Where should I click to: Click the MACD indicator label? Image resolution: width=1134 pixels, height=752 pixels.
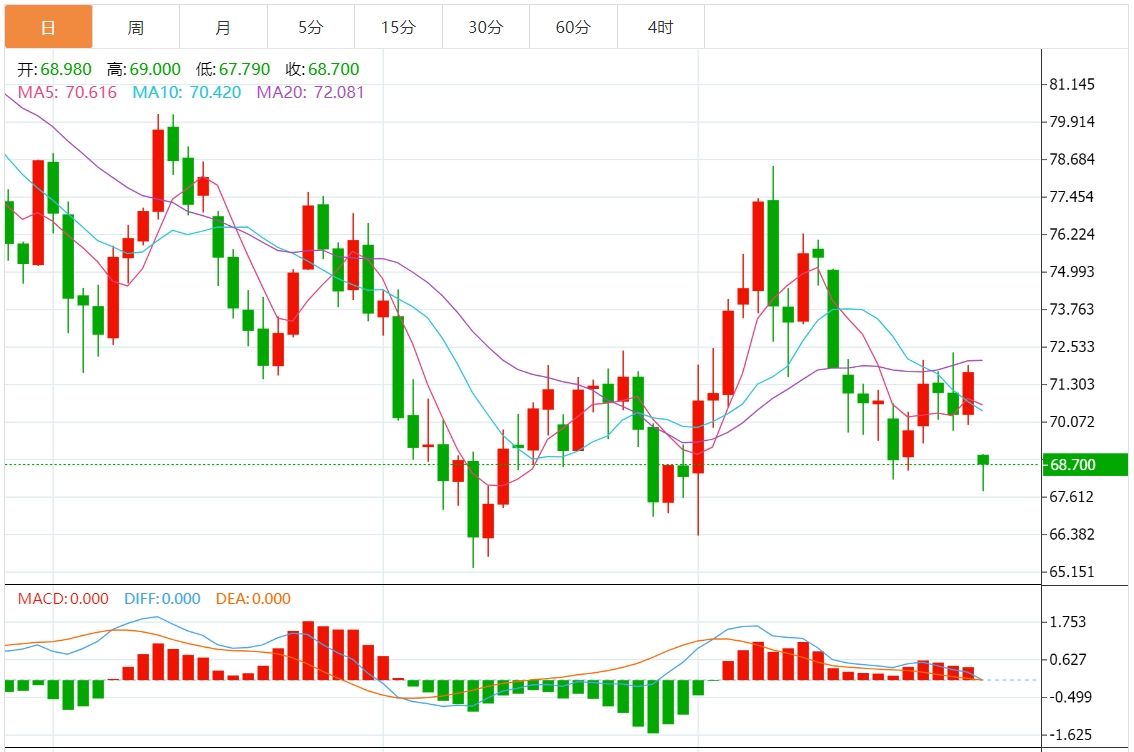pyautogui.click(x=63, y=599)
